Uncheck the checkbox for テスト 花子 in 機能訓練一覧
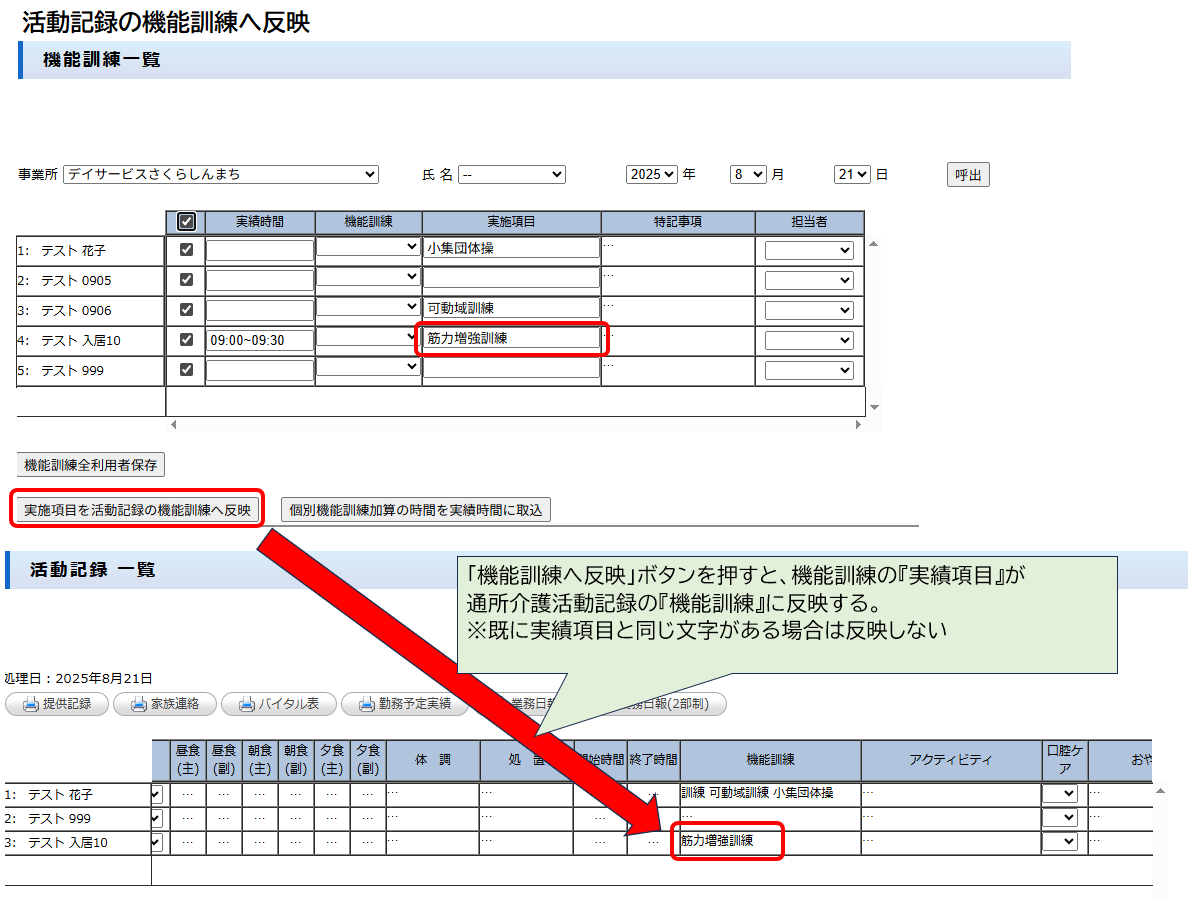This screenshot has width=1188, height=899. 186,250
